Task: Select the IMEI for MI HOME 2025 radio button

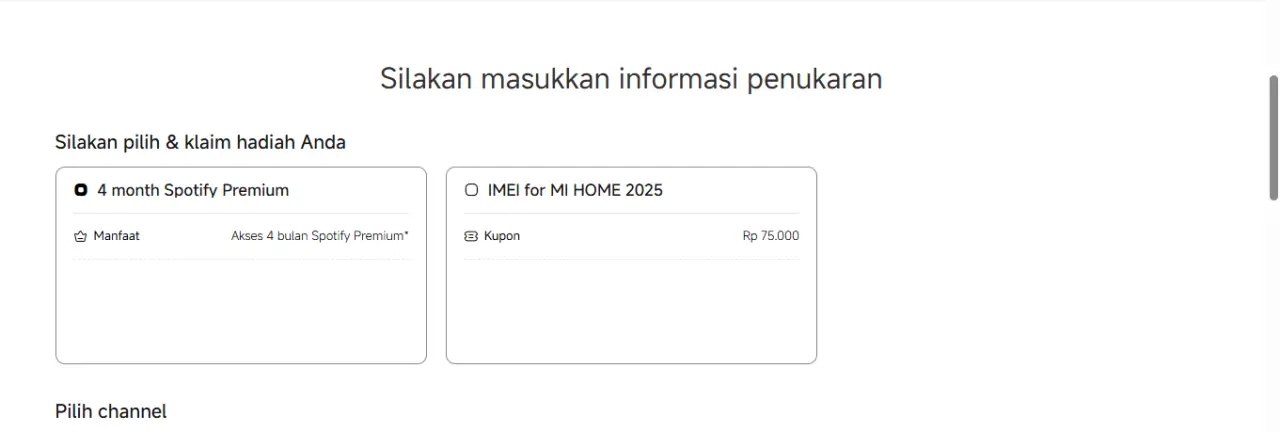Action: point(472,190)
